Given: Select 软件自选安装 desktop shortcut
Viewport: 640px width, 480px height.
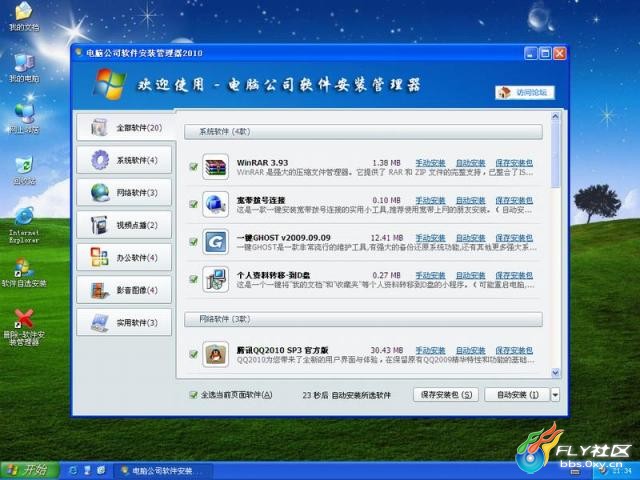Looking at the screenshot, I should click(24, 272).
